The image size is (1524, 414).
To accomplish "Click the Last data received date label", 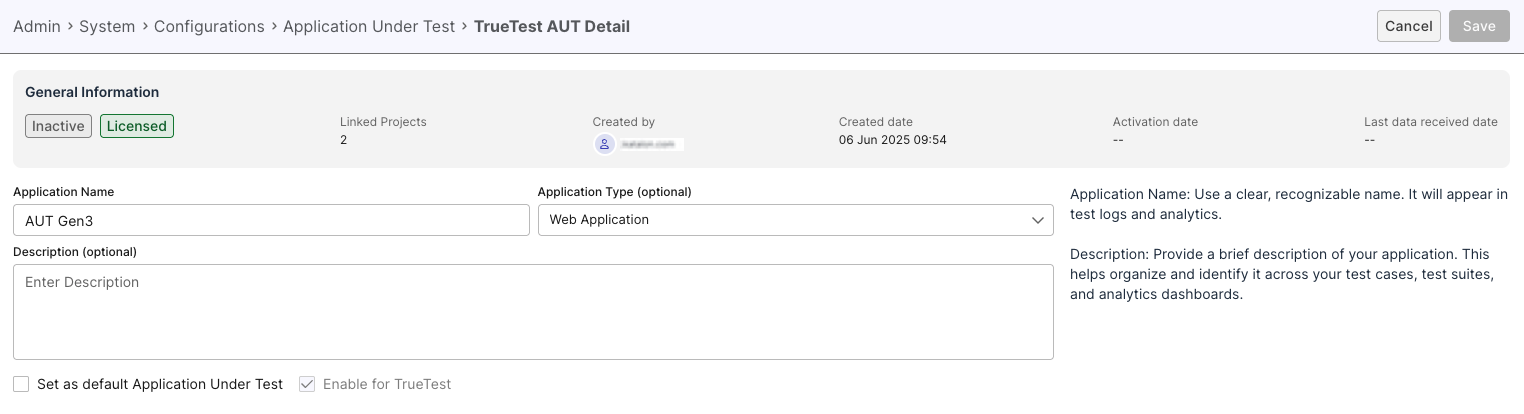I will [x=1431, y=122].
